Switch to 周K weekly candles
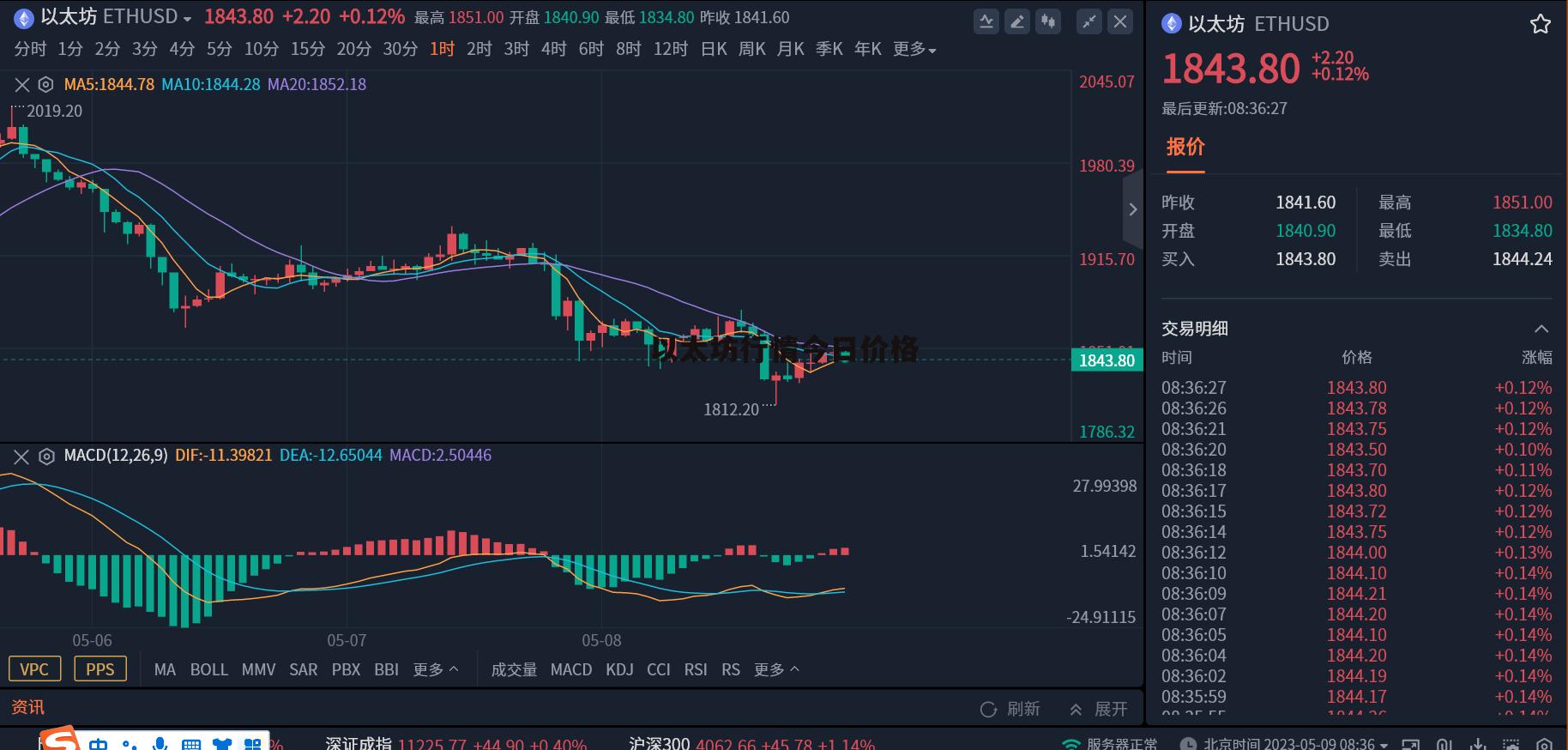The width and height of the screenshot is (1568, 750). point(751,49)
